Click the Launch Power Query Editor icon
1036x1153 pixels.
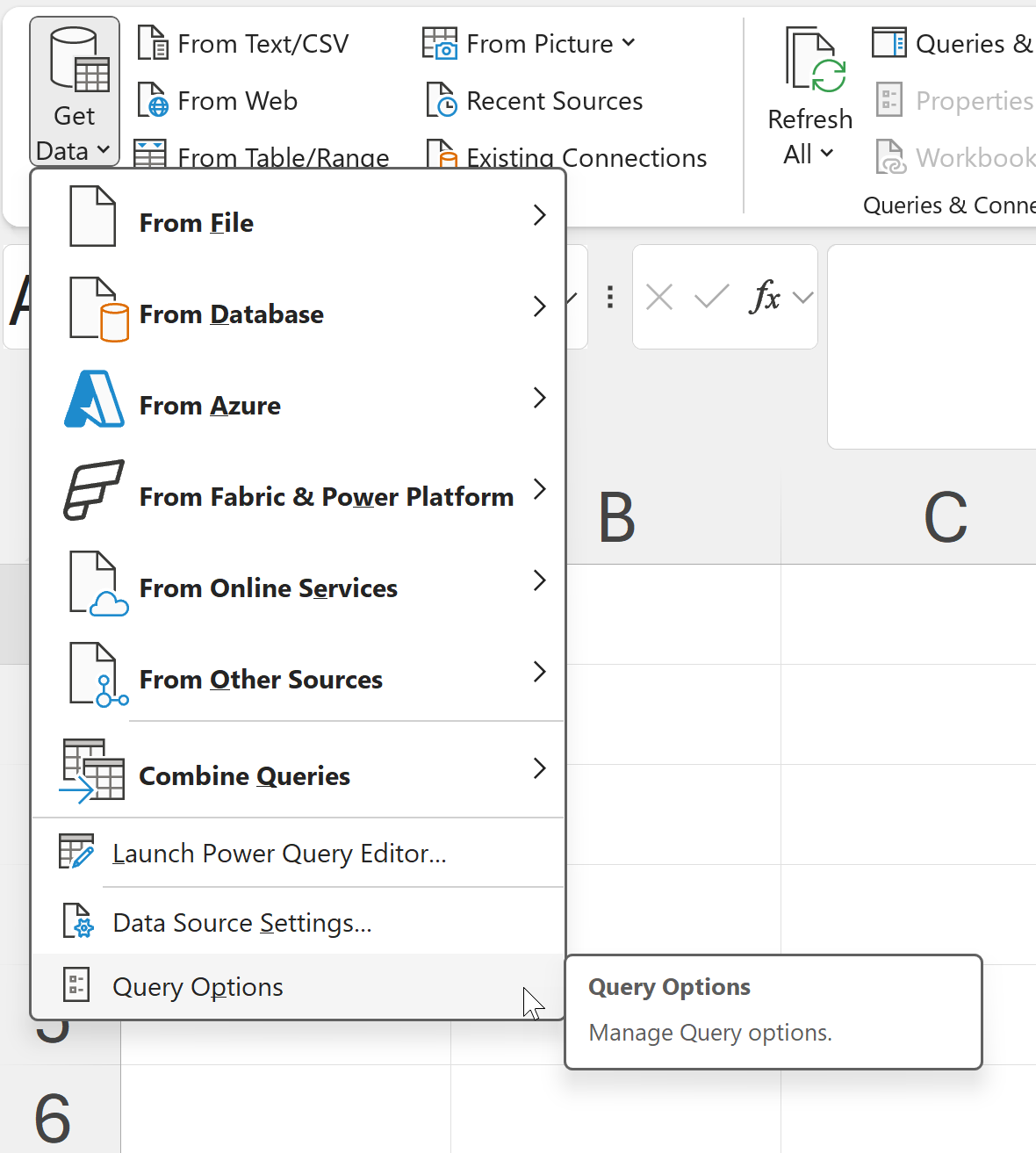(x=76, y=852)
